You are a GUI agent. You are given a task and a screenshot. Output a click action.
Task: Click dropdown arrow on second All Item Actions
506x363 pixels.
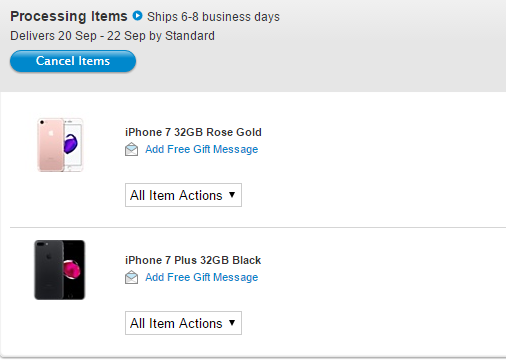click(232, 323)
